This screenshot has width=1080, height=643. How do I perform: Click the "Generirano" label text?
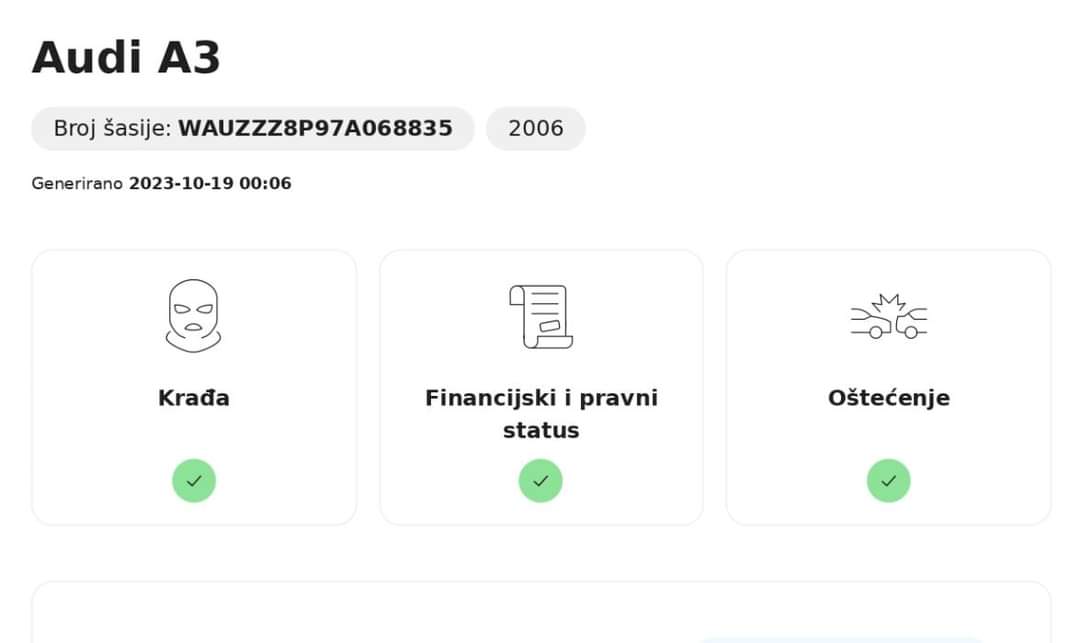tap(77, 184)
